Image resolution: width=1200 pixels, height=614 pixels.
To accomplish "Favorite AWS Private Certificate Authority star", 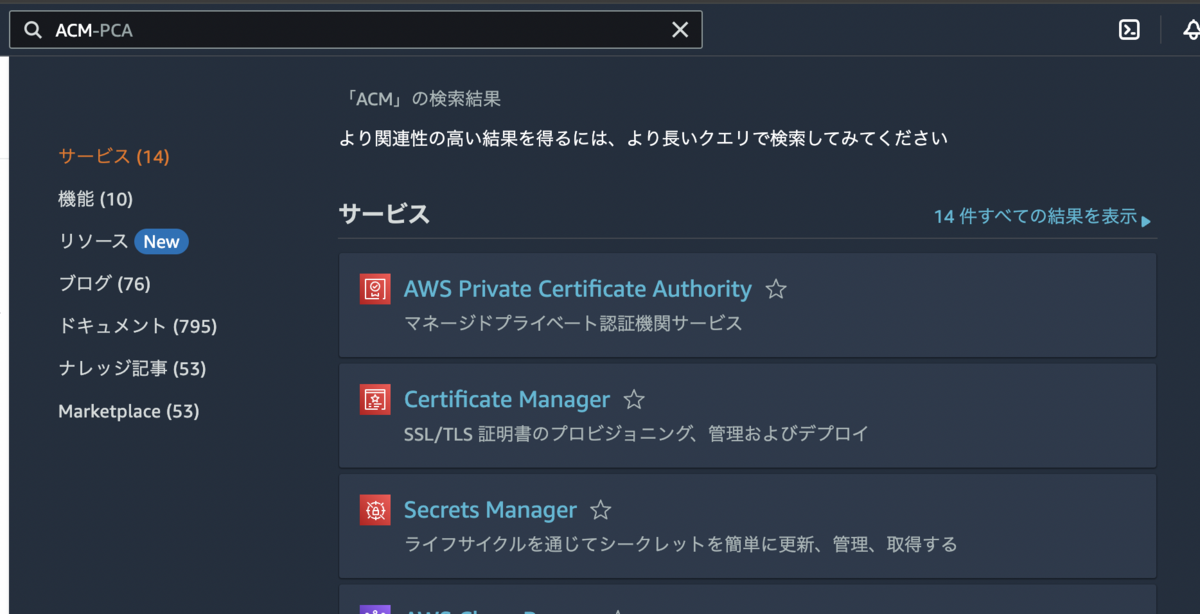I will click(776, 290).
